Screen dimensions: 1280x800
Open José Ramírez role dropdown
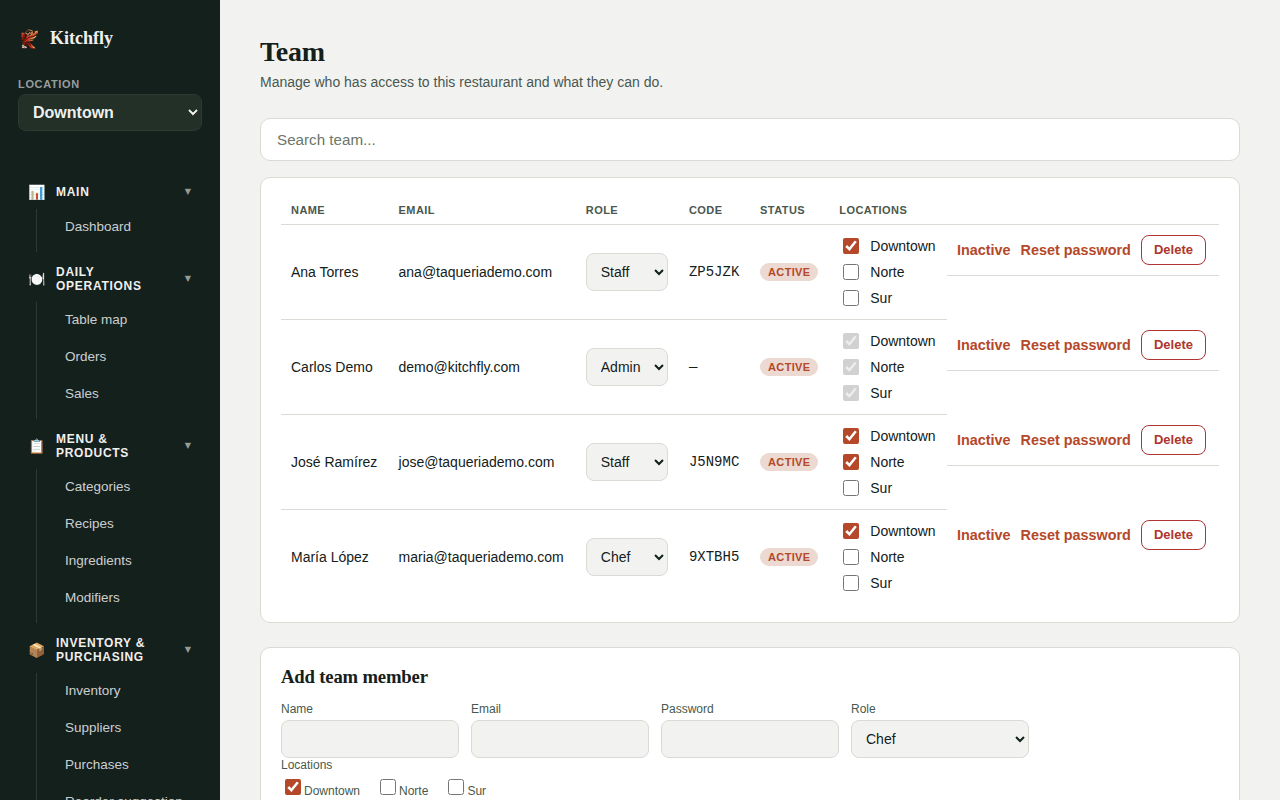pyautogui.click(x=627, y=462)
